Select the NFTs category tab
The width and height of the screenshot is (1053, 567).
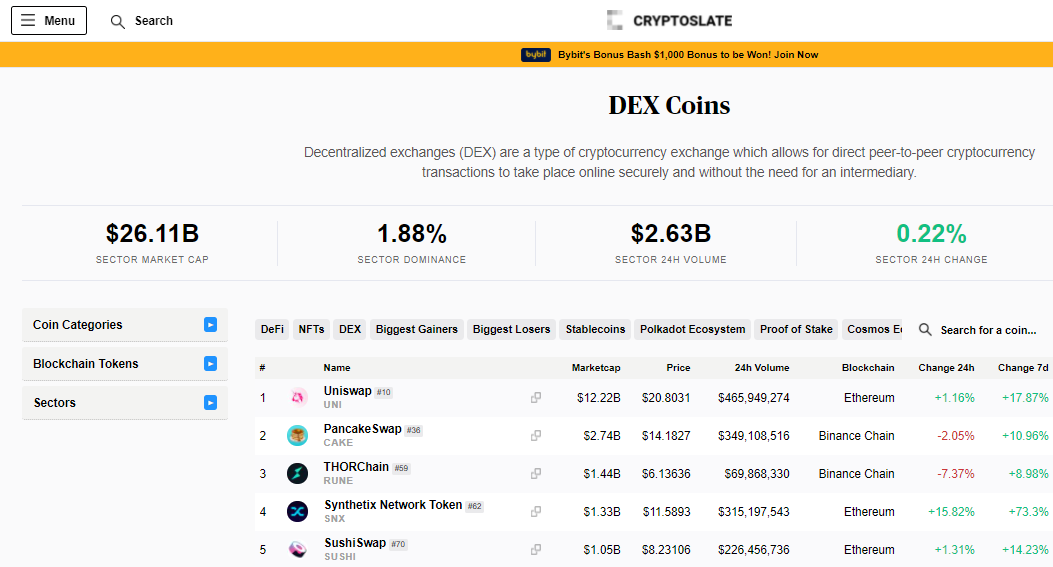click(311, 329)
